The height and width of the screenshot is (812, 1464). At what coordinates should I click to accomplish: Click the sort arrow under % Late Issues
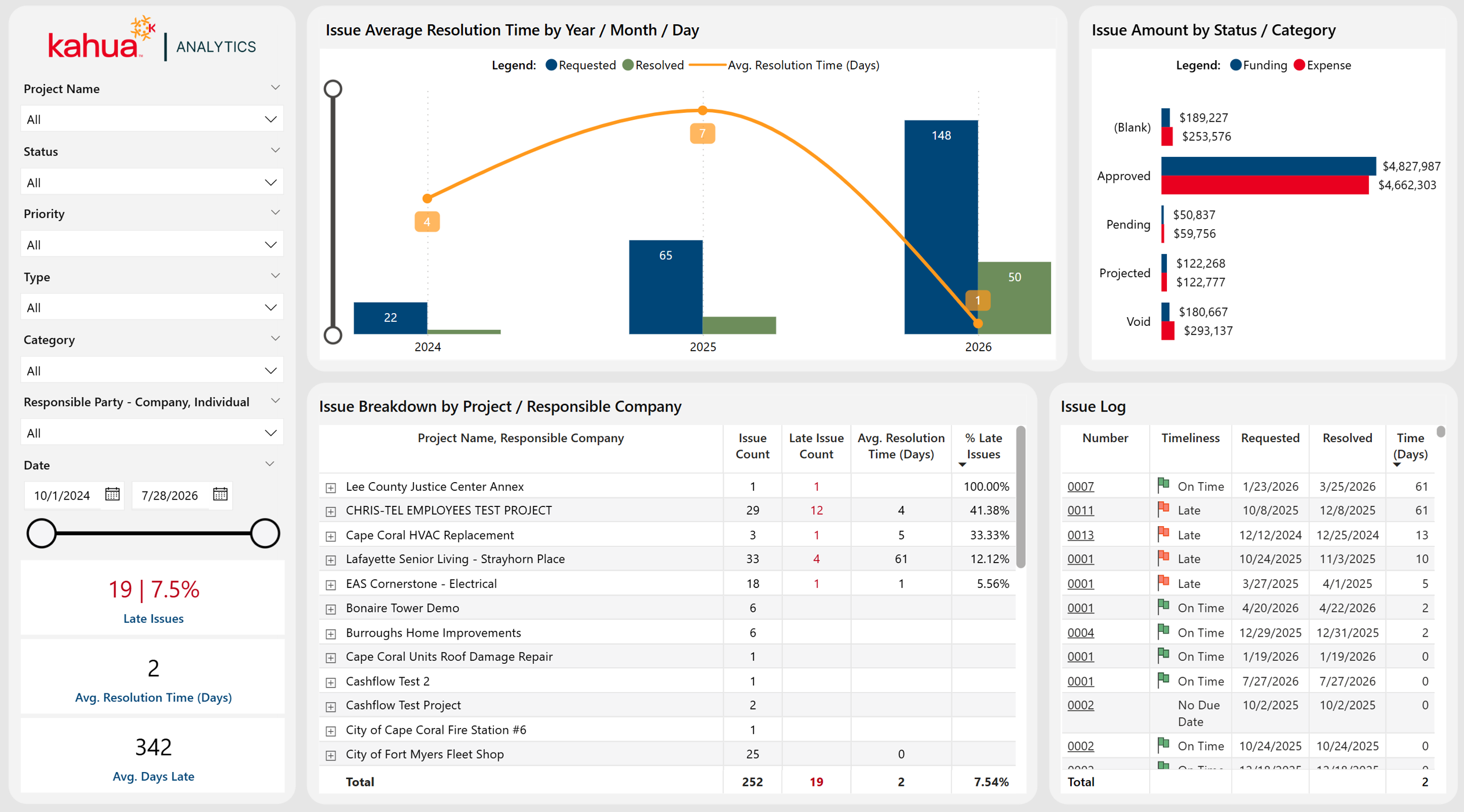tap(962, 465)
